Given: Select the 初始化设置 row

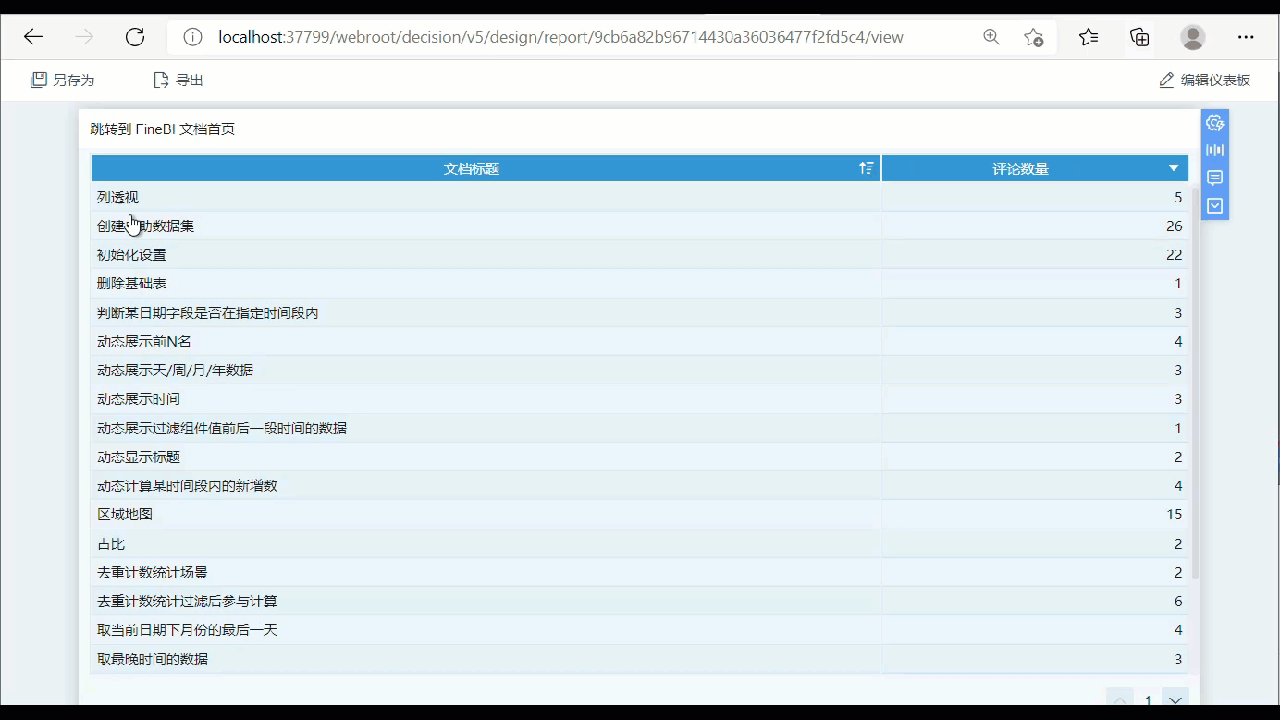Looking at the screenshot, I should pyautogui.click(x=639, y=255).
